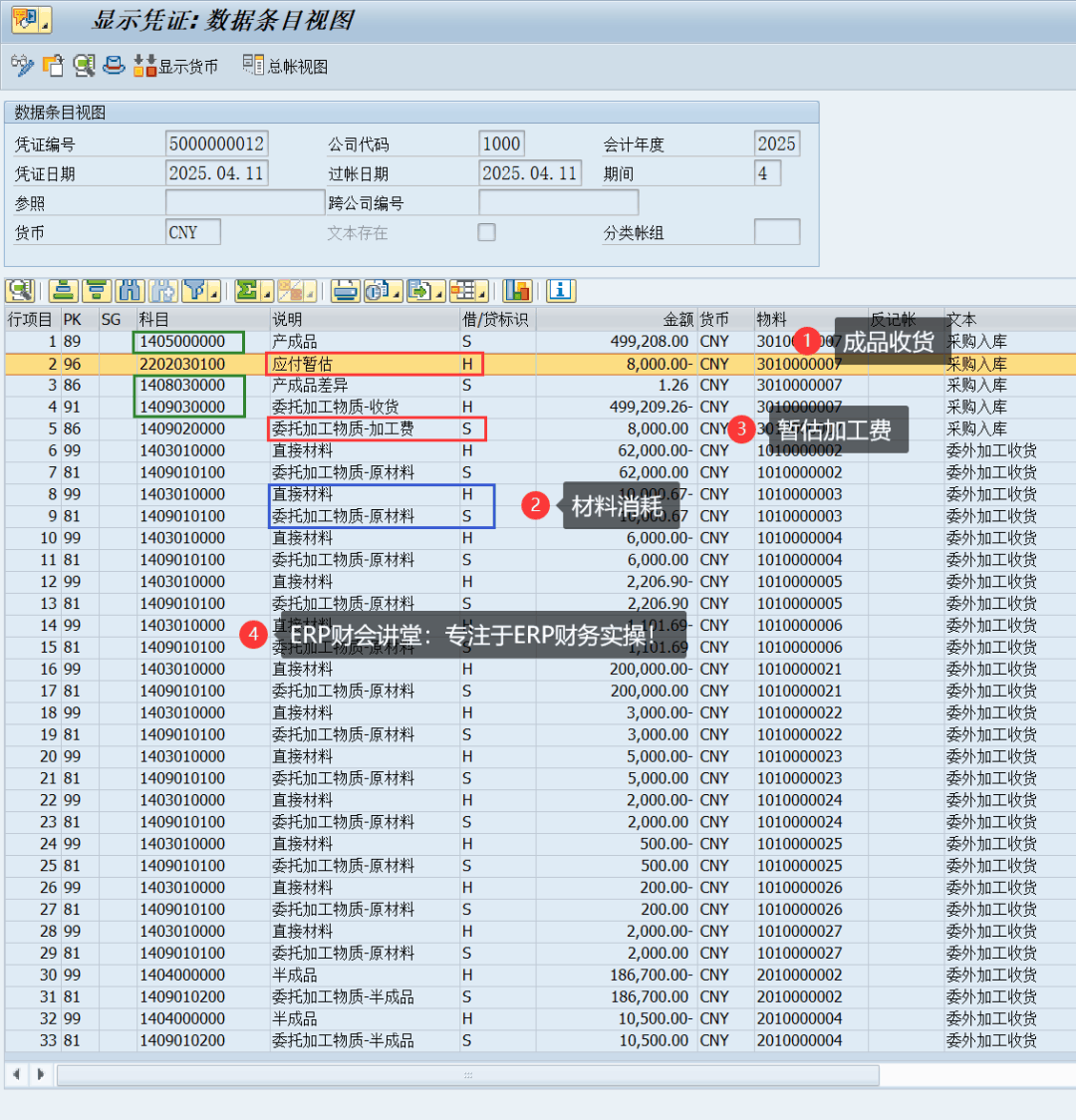Sort the table in ascending order
The image size is (1076, 1120).
tap(64, 291)
